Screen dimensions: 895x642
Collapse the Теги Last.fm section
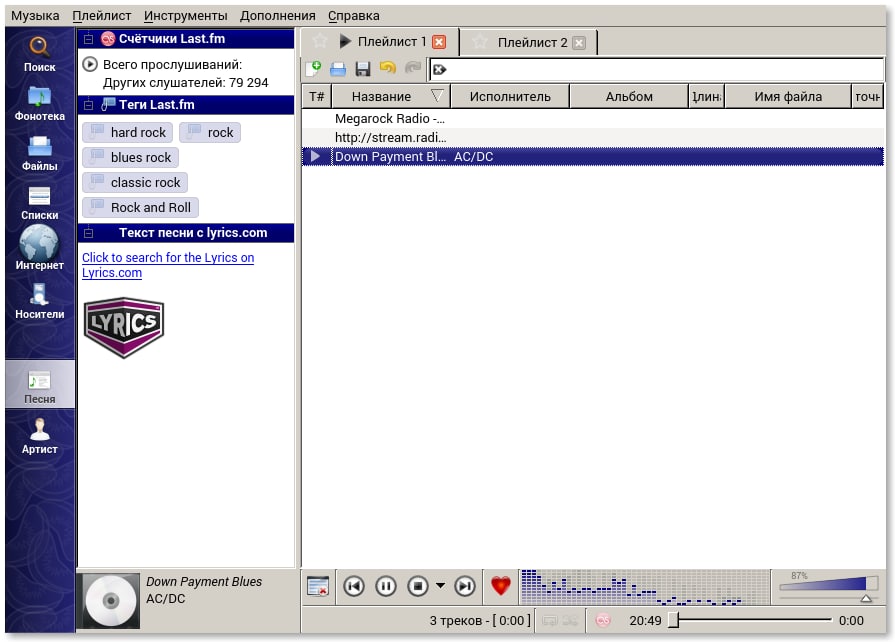tap(88, 105)
